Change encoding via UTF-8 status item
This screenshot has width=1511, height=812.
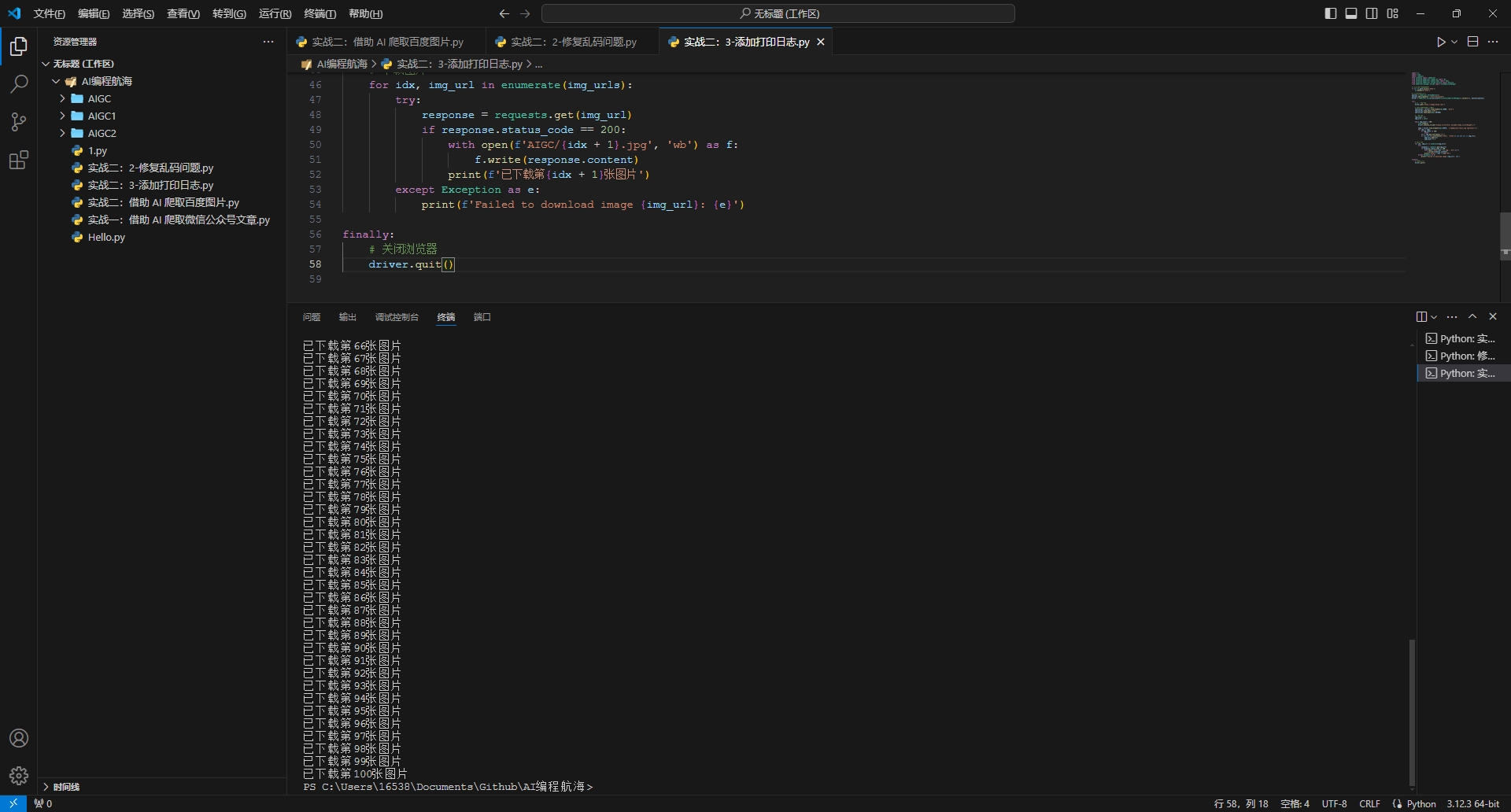(x=1334, y=803)
